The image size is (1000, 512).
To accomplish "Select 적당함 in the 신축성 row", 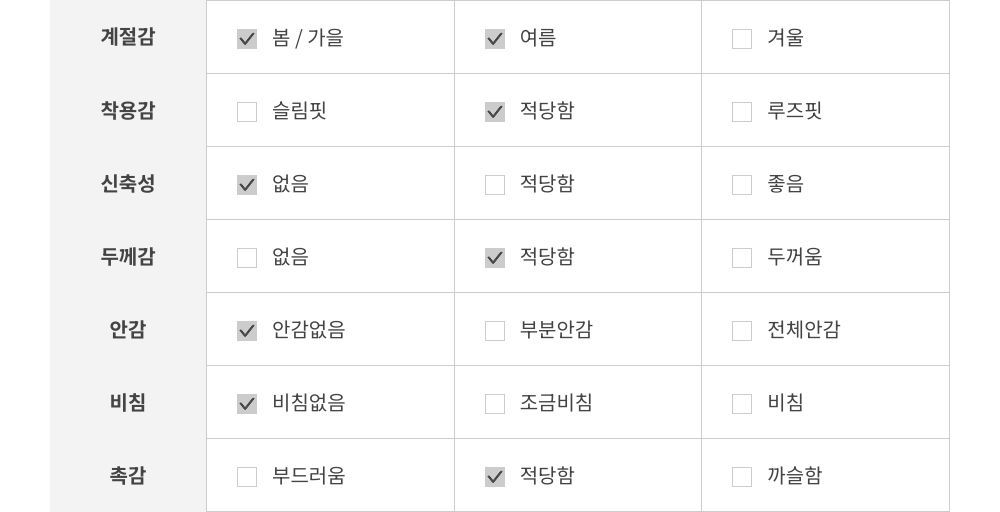I will point(495,185).
